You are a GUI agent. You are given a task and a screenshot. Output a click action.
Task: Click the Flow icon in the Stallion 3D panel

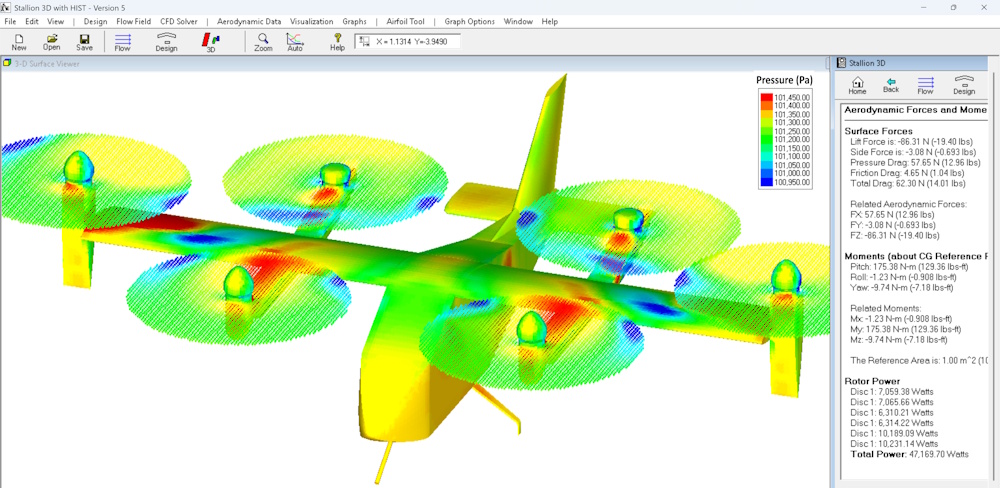point(925,85)
